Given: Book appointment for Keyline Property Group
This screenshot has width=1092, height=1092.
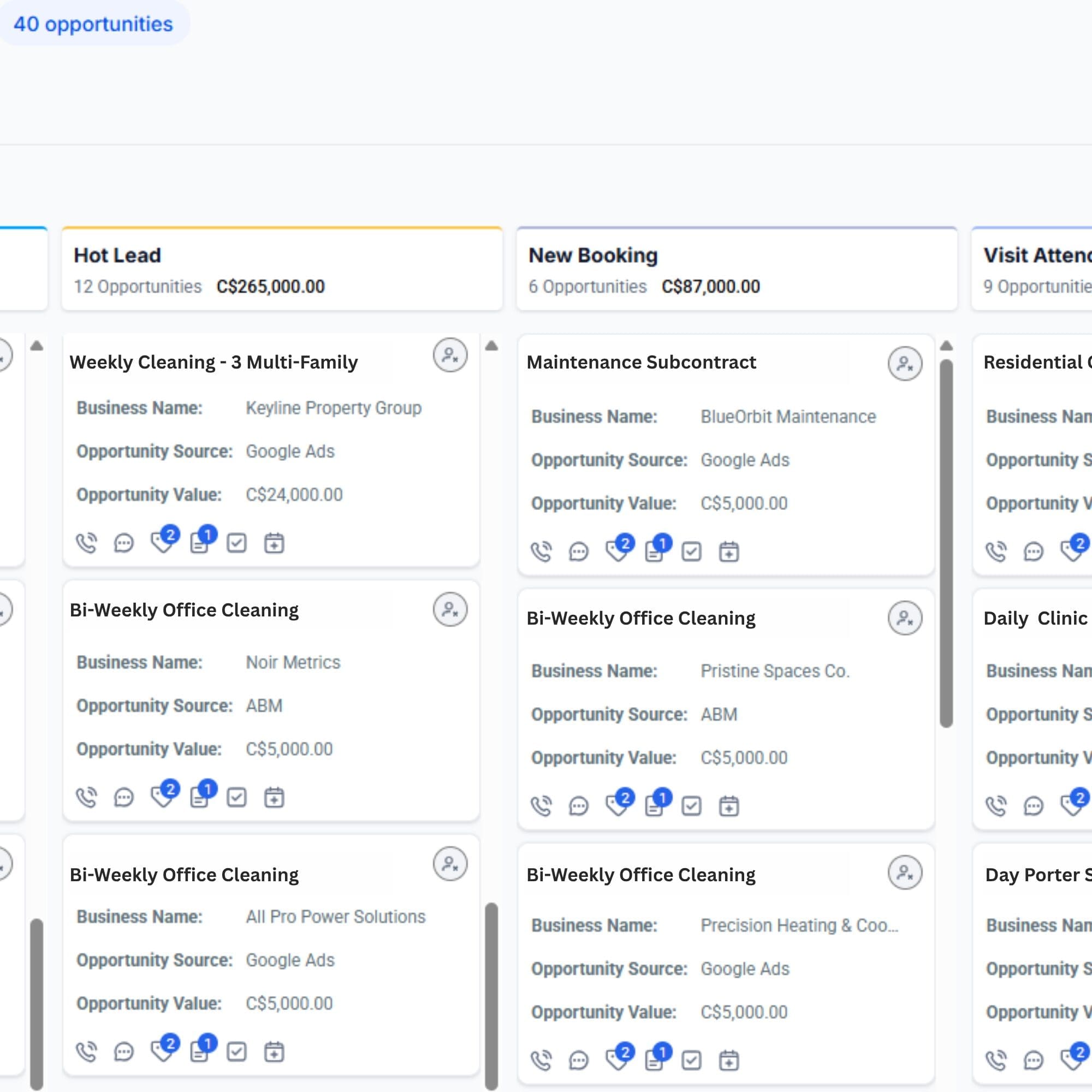Looking at the screenshot, I should coord(274,543).
